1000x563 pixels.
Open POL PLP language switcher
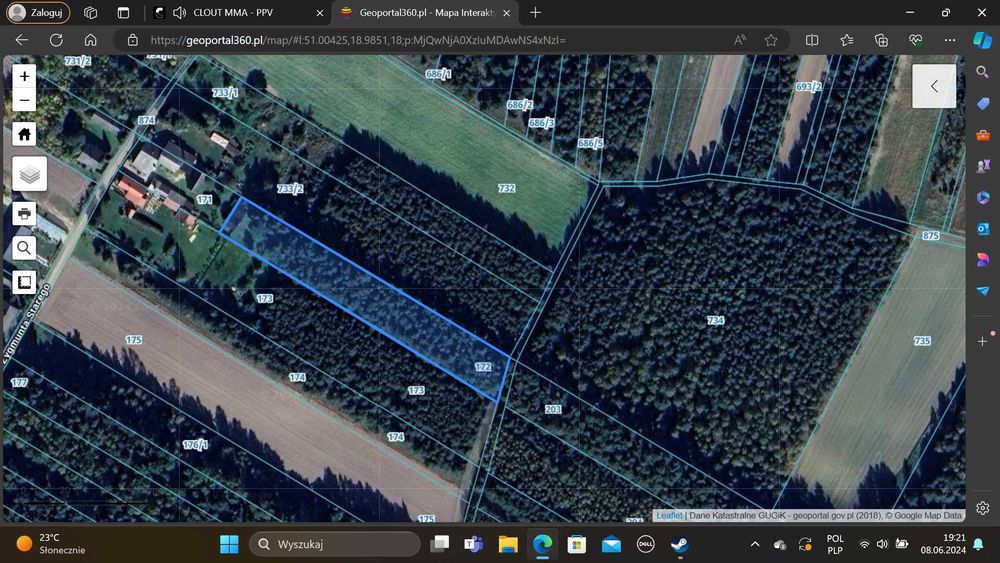point(835,544)
